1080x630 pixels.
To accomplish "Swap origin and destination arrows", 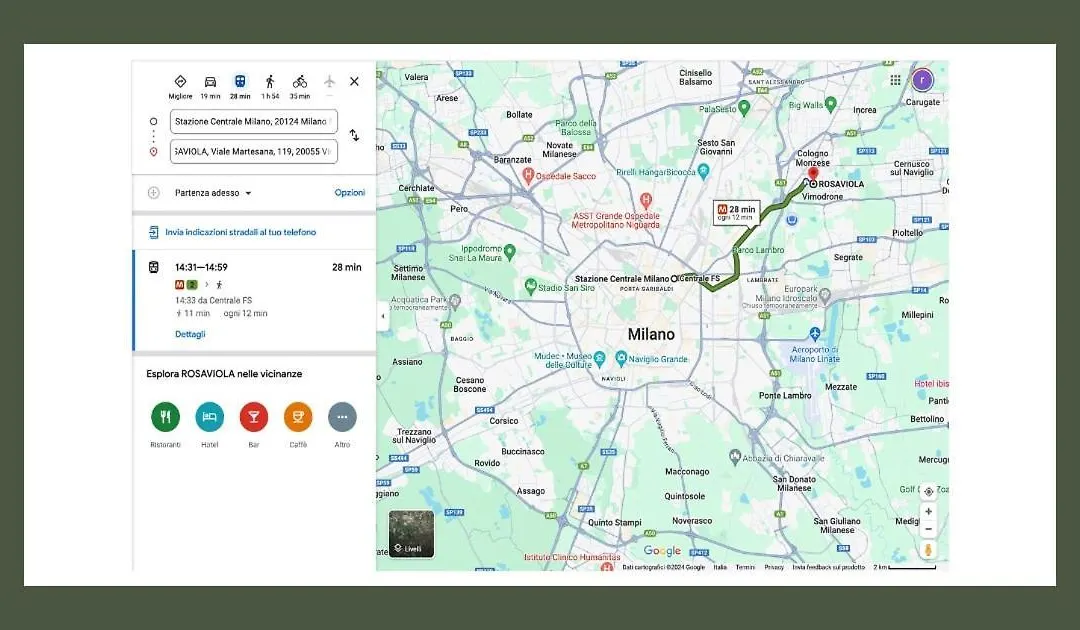I will coord(354,135).
